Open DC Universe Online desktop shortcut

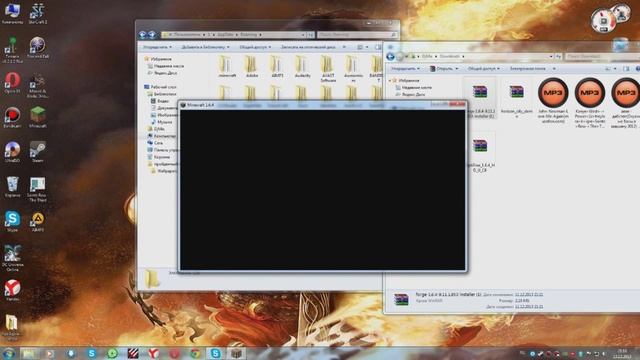(12, 258)
